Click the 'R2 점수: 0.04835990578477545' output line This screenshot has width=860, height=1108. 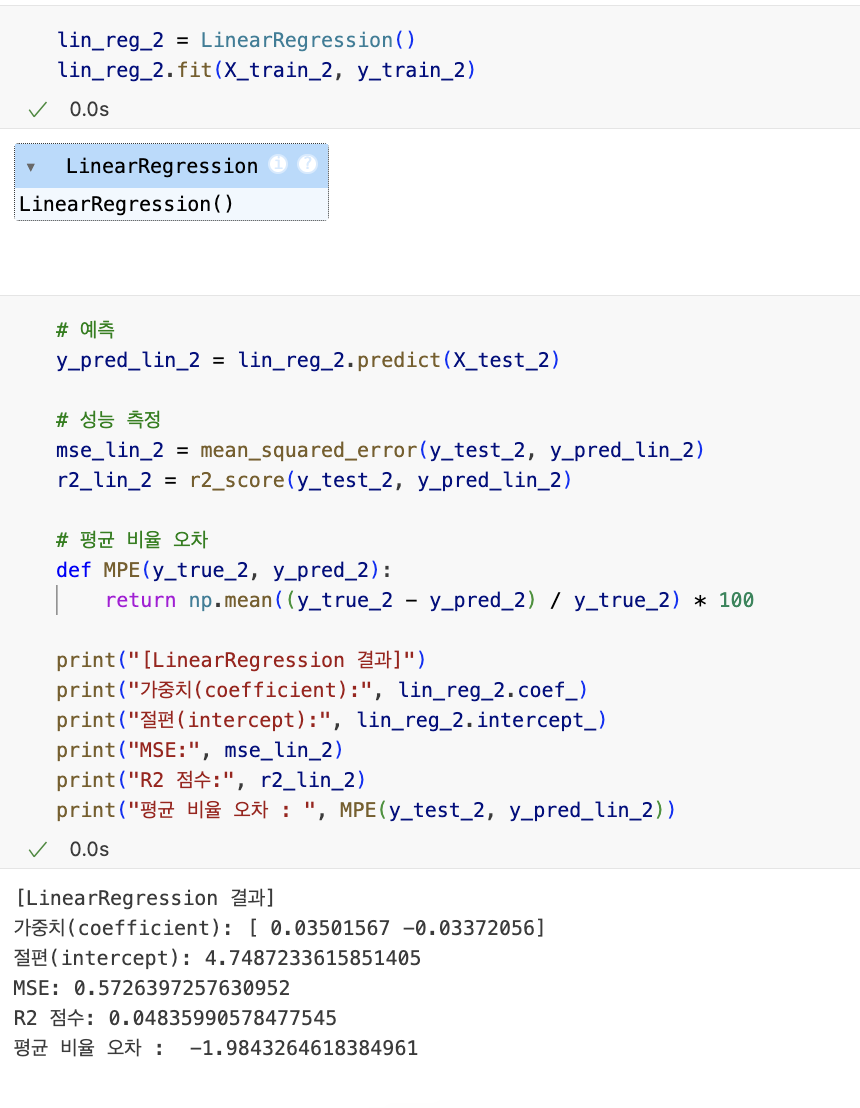[x=175, y=1018]
